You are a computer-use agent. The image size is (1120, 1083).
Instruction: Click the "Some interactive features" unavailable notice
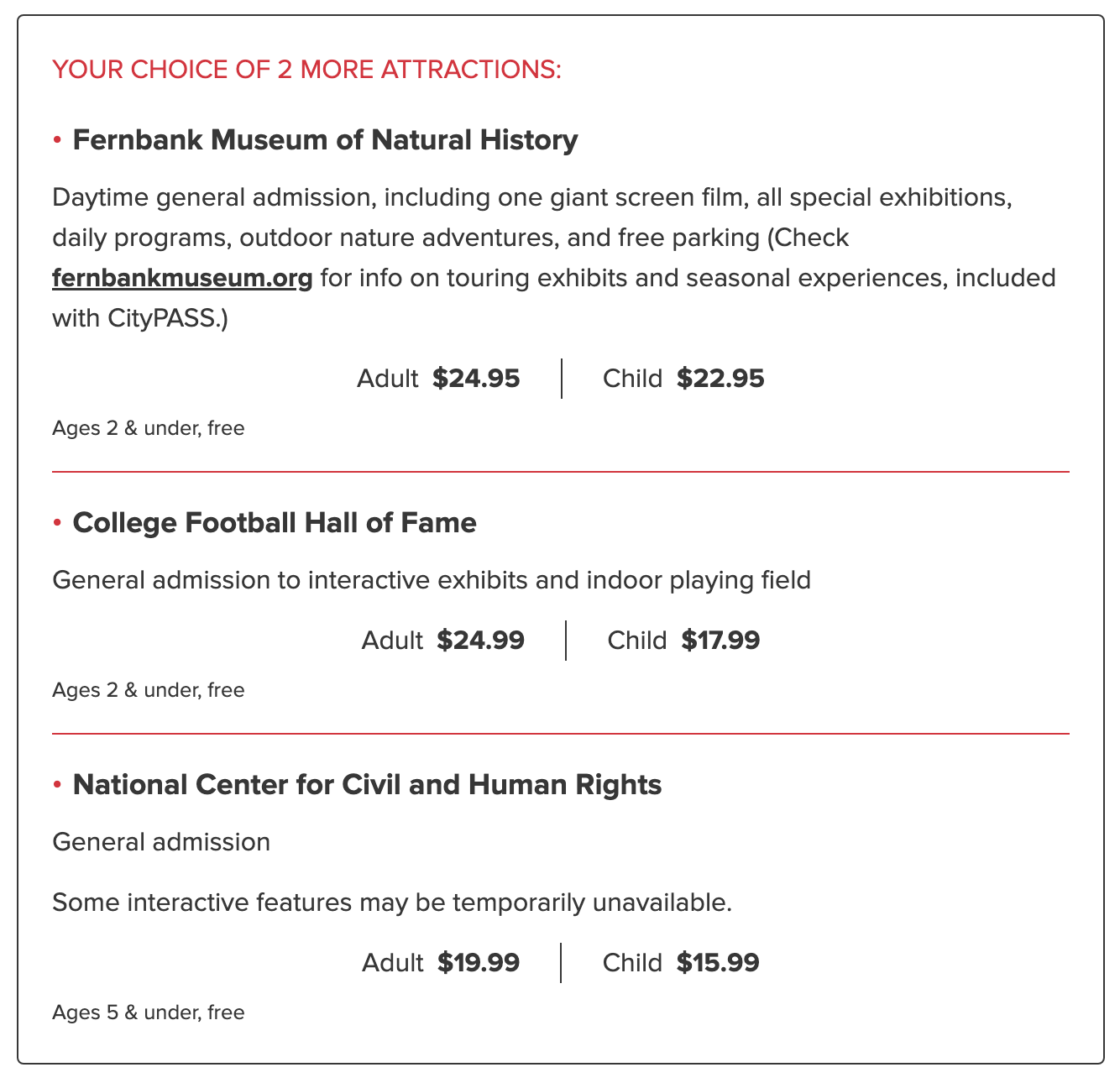[392, 902]
